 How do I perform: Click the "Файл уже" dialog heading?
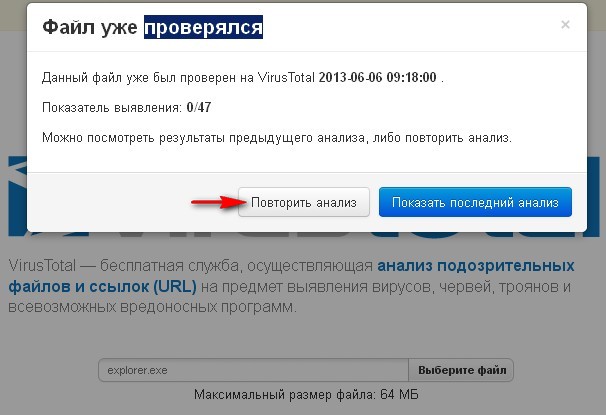coord(90,27)
